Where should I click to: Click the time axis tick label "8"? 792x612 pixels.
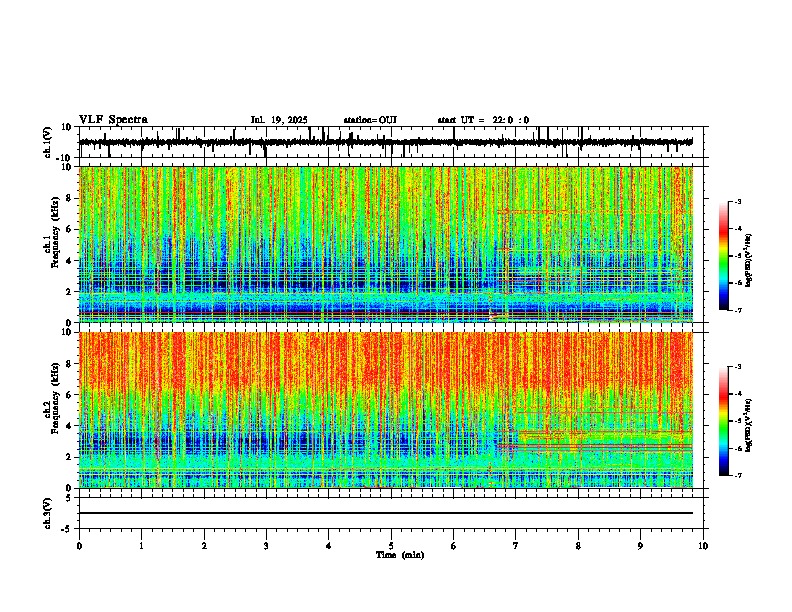point(578,546)
